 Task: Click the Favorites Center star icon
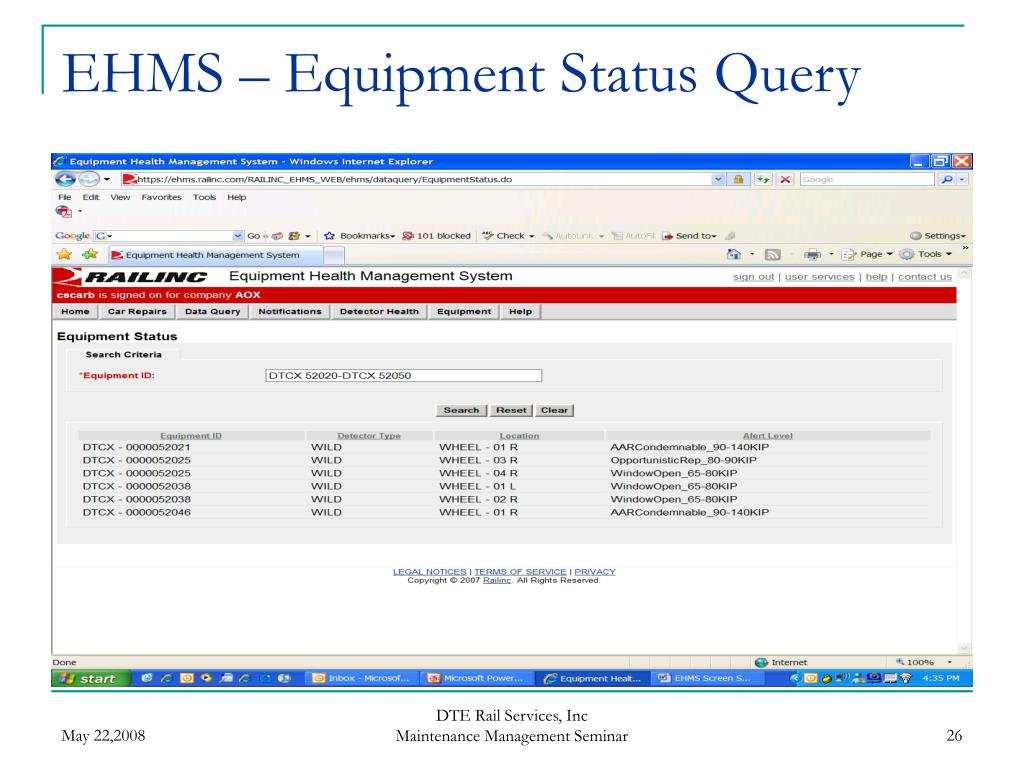(64, 254)
